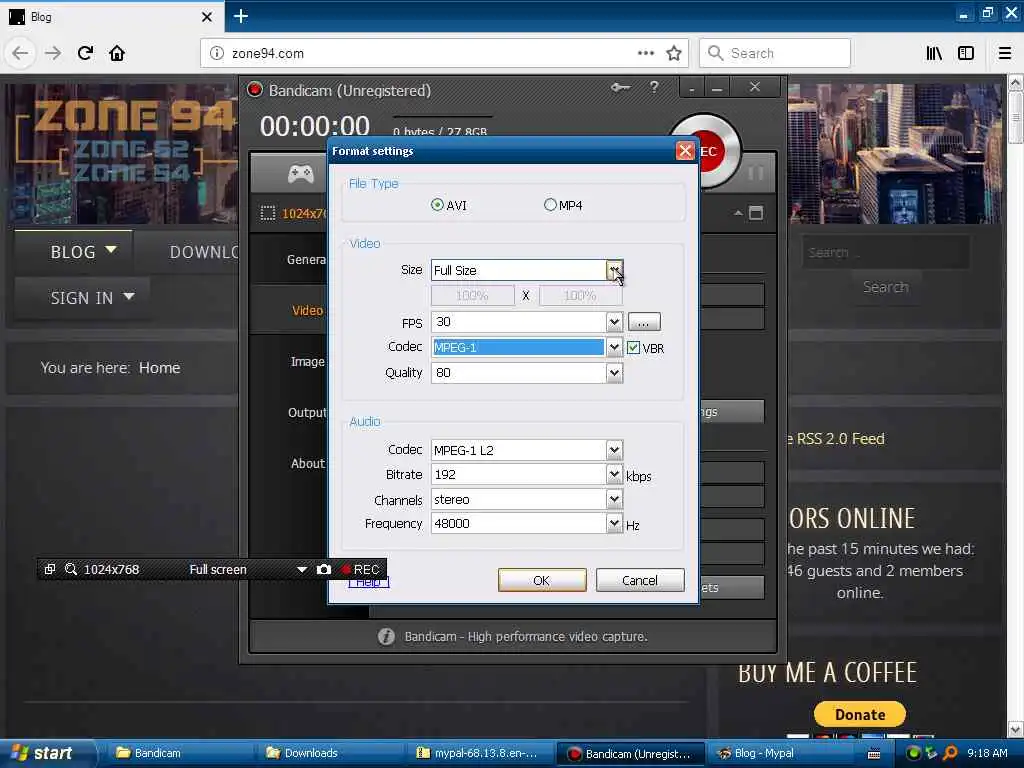Click the recording bar magnifier icon

pyautogui.click(x=71, y=569)
